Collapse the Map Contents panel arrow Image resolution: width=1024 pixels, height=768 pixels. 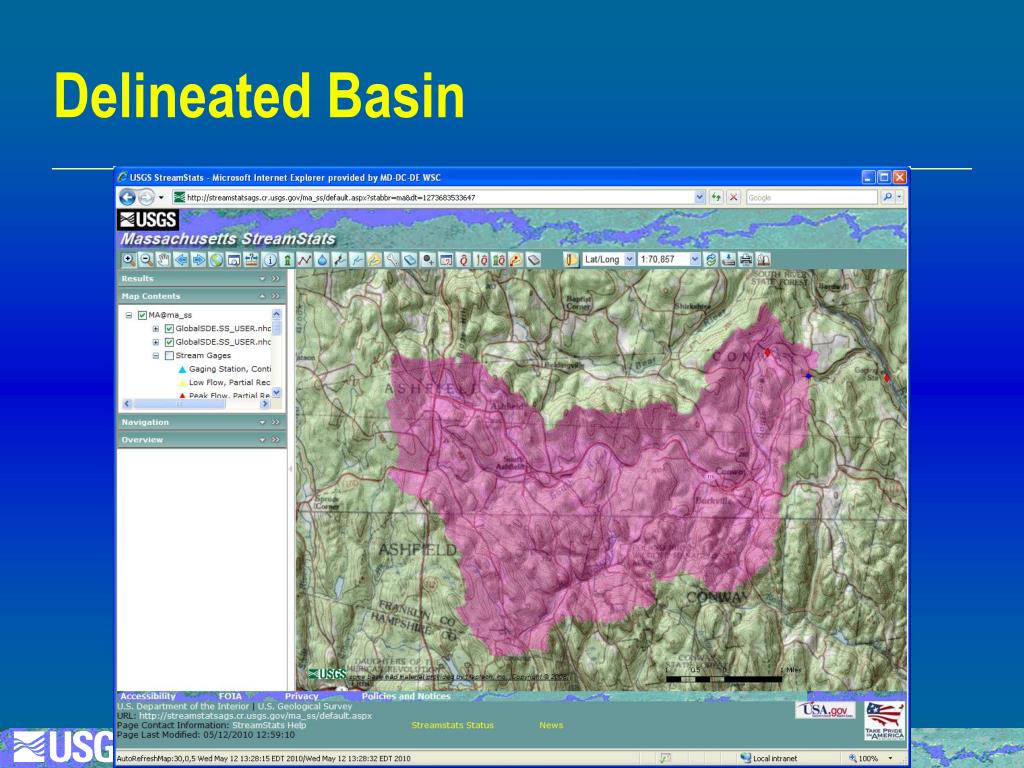pos(263,296)
